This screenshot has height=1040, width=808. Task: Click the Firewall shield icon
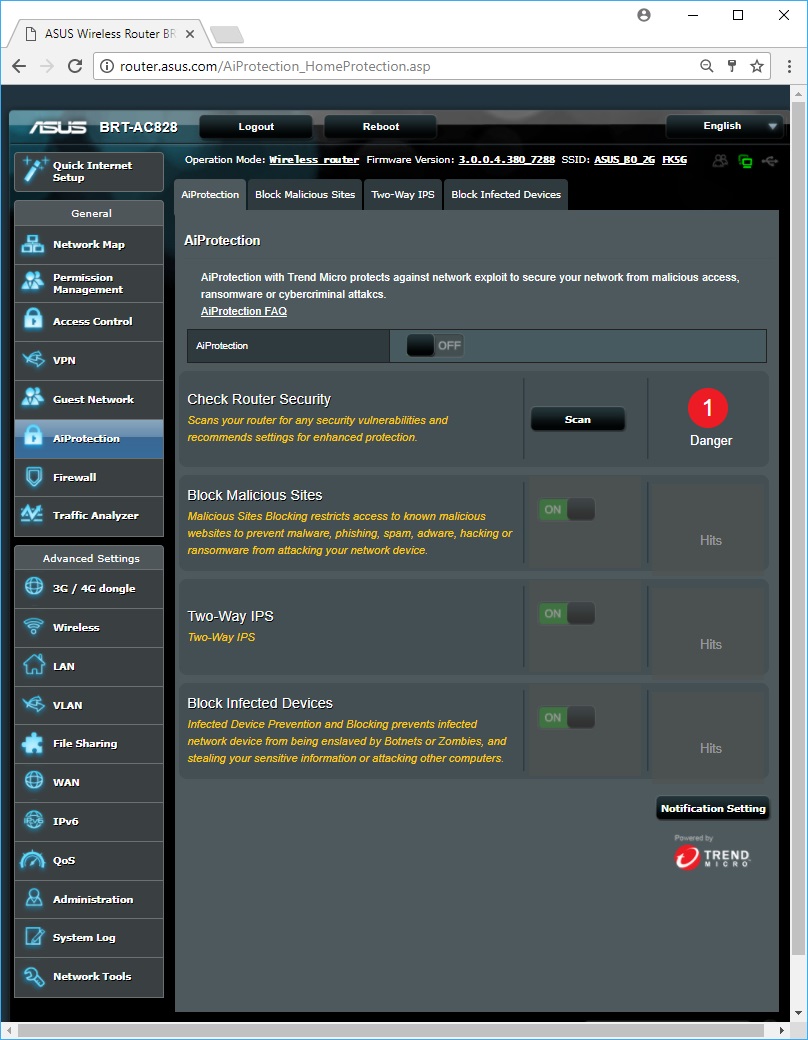coord(33,477)
